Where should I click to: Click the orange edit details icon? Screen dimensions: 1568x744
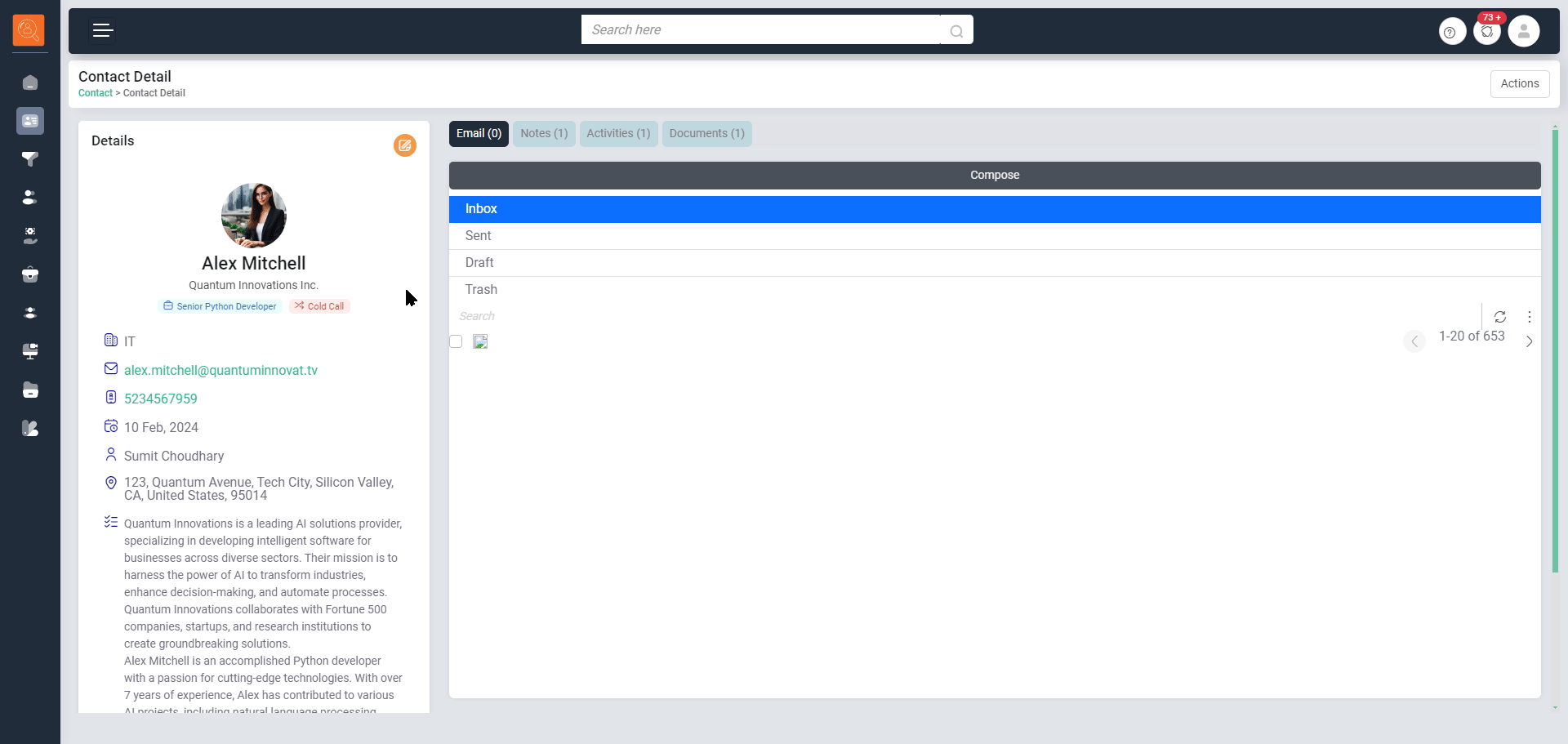pos(404,145)
